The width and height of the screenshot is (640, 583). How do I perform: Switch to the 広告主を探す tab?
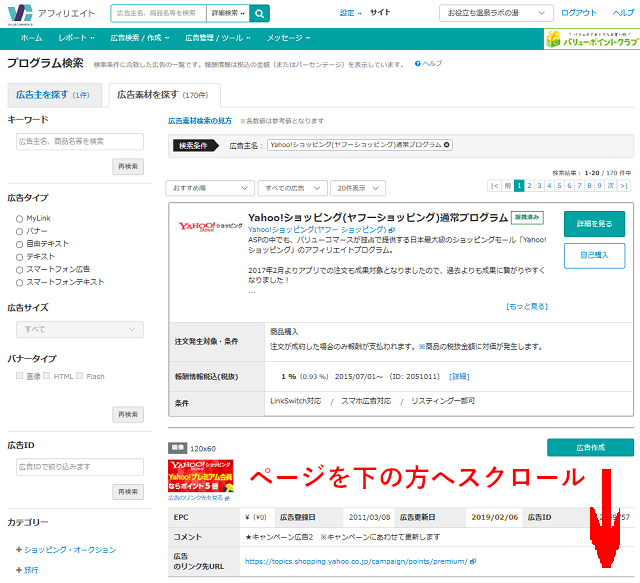coord(55,95)
